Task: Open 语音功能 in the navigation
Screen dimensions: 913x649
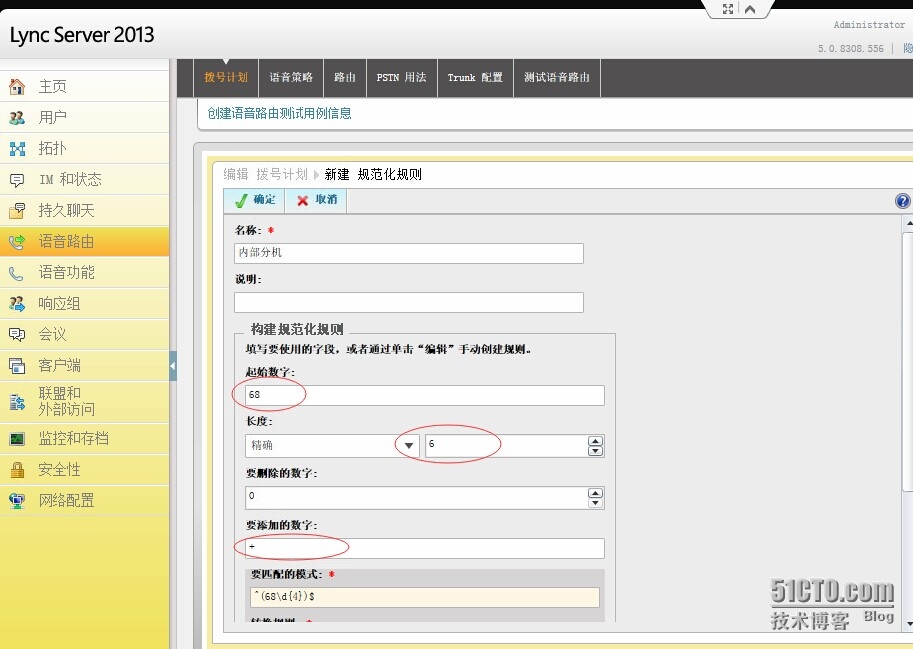Action: pyautogui.click(x=66, y=272)
